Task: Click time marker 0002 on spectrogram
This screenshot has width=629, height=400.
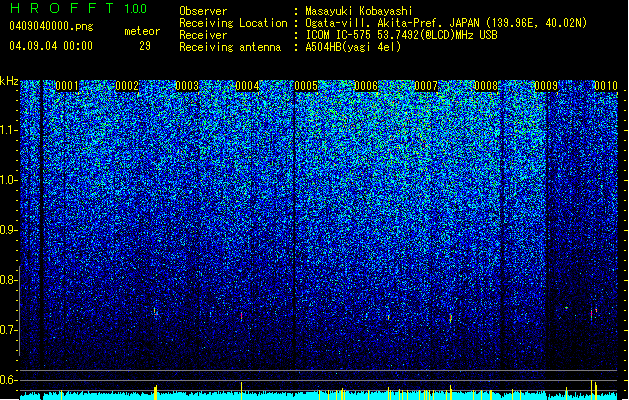Action: click(x=127, y=86)
